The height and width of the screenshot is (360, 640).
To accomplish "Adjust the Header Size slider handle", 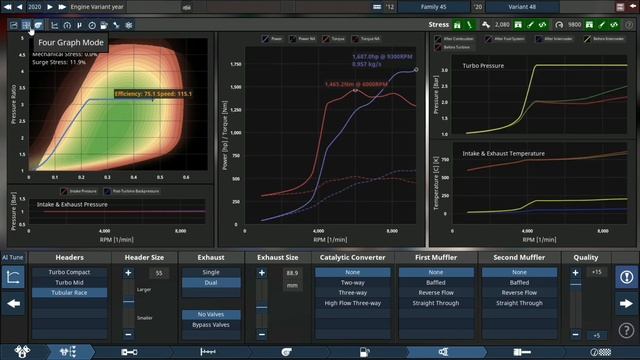I will 128,302.
